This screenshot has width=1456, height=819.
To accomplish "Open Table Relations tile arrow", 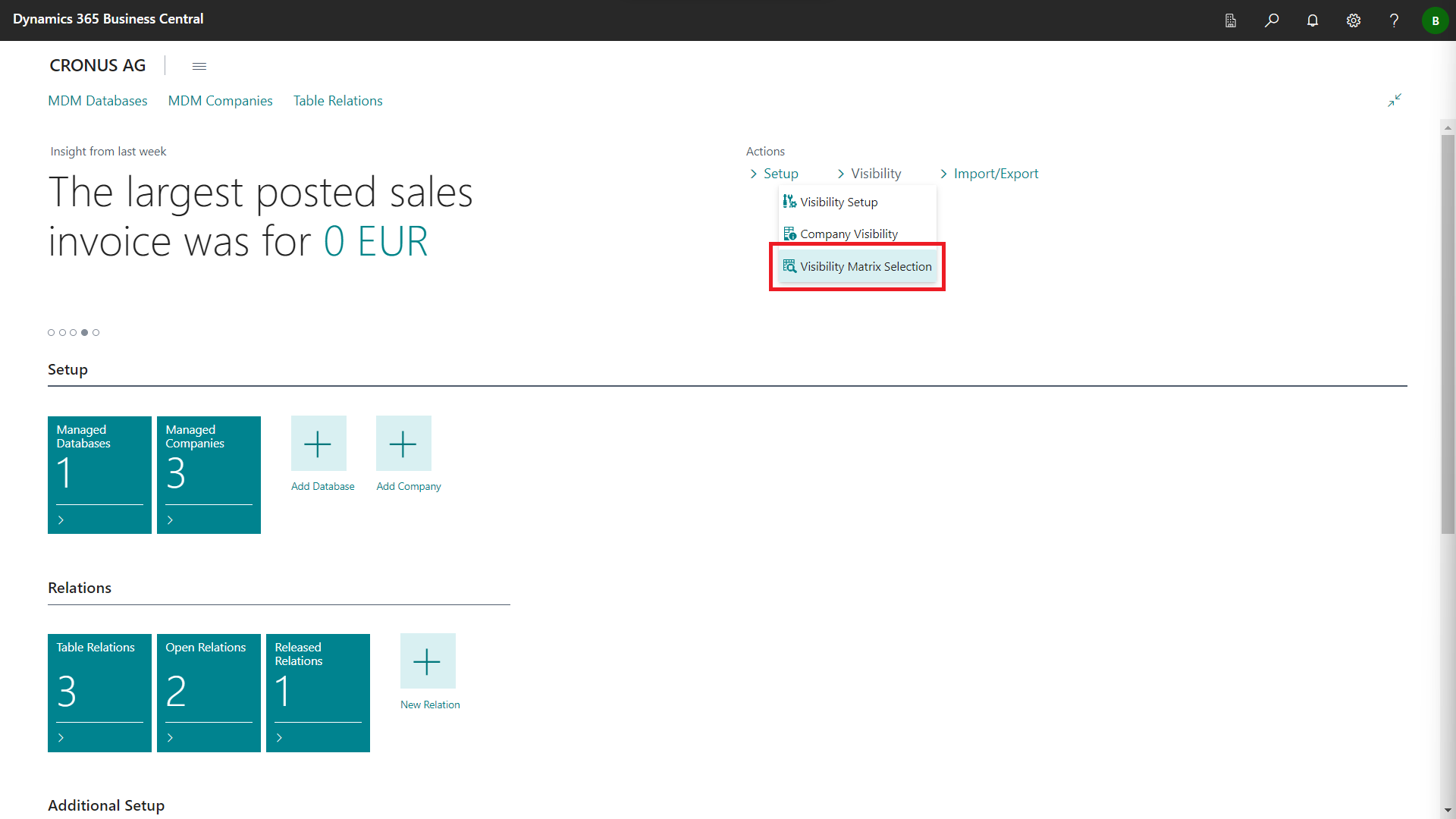I will [x=61, y=738].
